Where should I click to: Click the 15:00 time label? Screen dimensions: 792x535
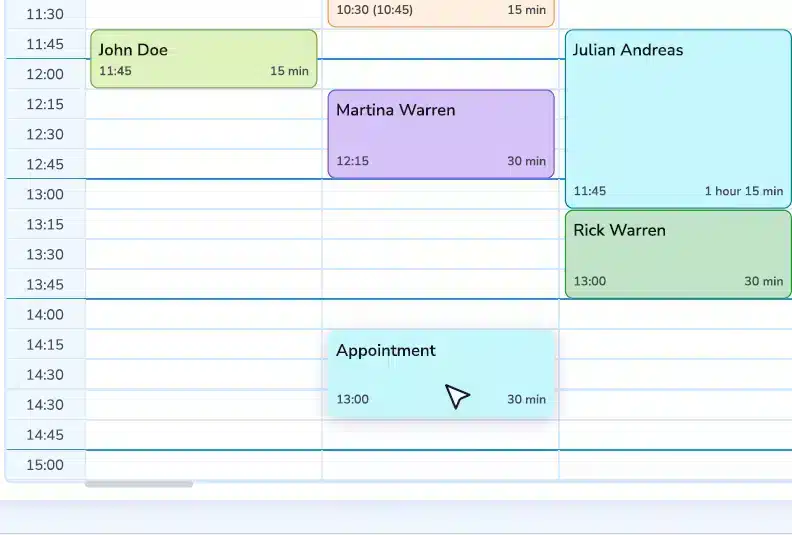pyautogui.click(x=45, y=465)
